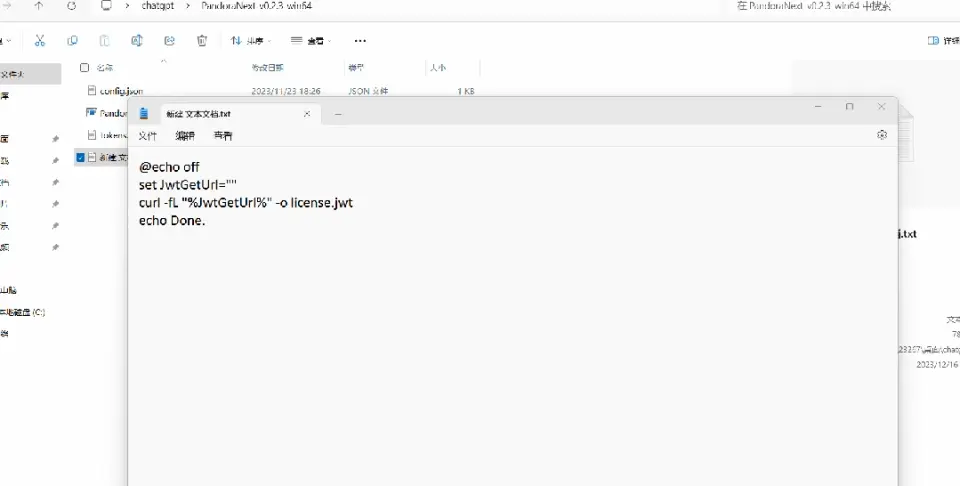This screenshot has height=486, width=960.
Task: Toggle the details pane icon in Explorer toolbar
Action: [933, 40]
